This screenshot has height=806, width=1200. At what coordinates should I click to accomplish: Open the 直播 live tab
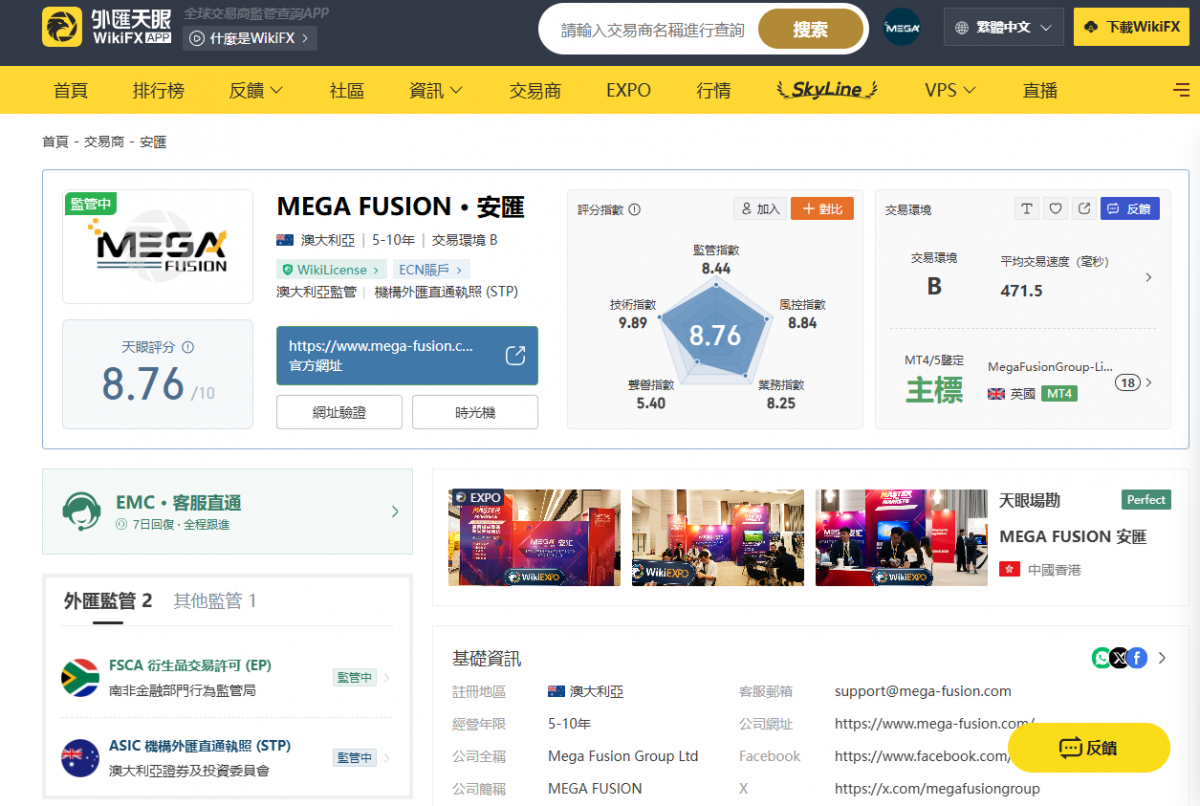1040,90
